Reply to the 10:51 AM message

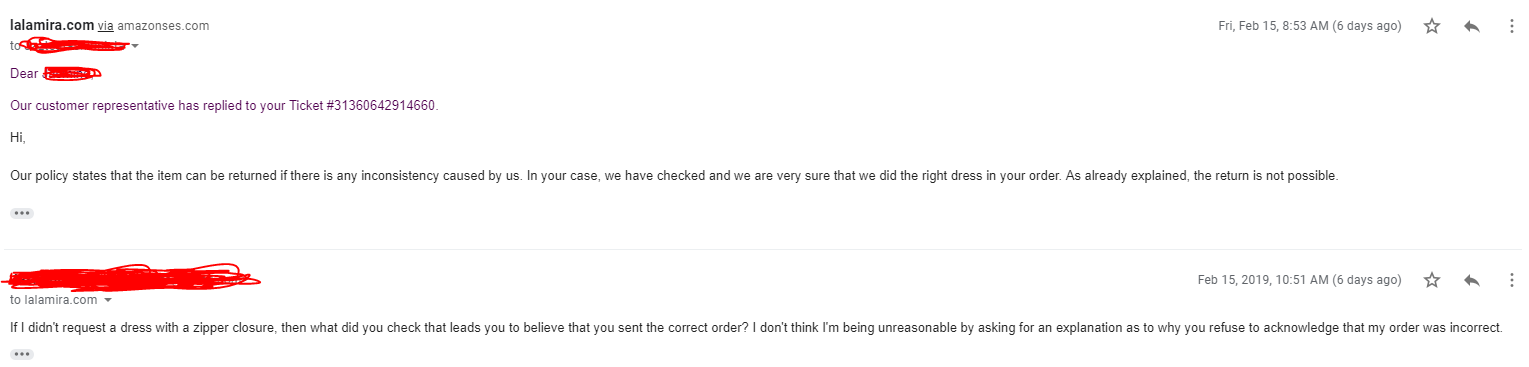(x=1471, y=280)
